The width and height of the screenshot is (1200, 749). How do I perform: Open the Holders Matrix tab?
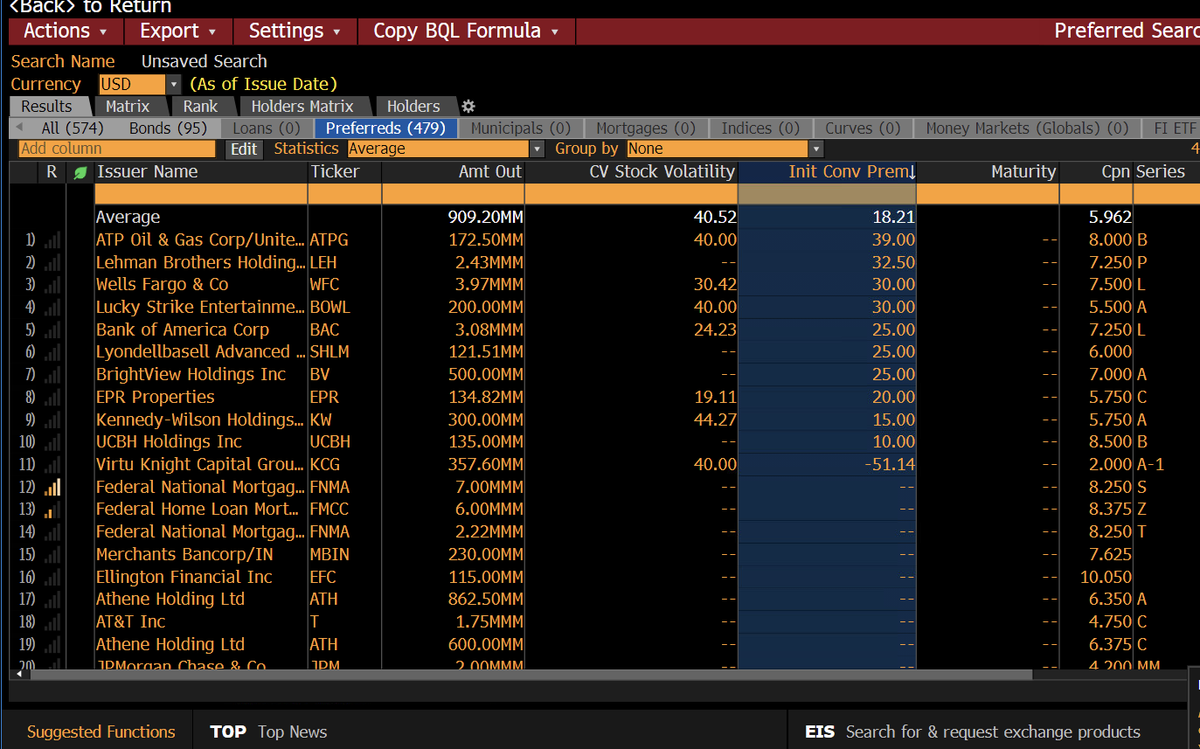coord(302,106)
